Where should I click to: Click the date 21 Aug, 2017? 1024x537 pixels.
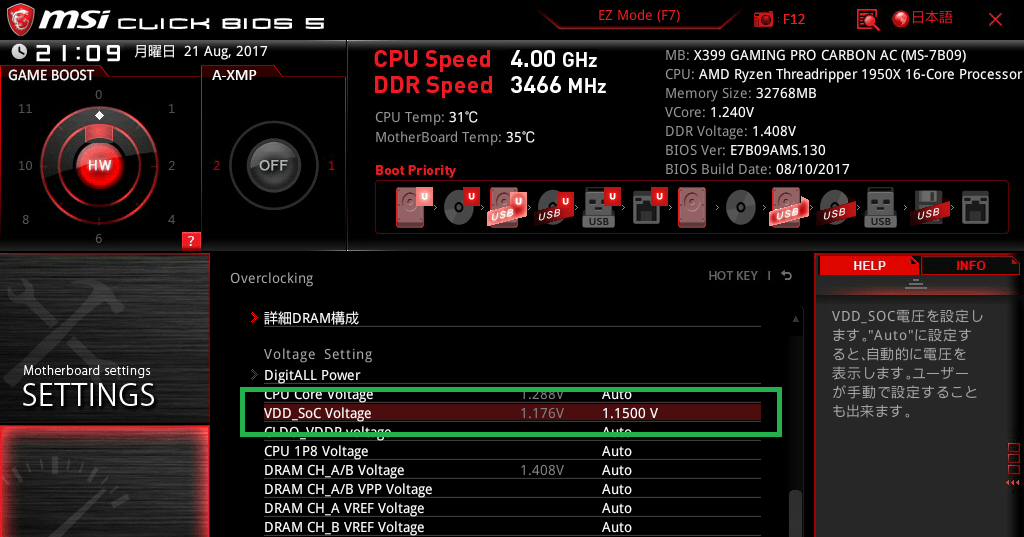[x=225, y=51]
